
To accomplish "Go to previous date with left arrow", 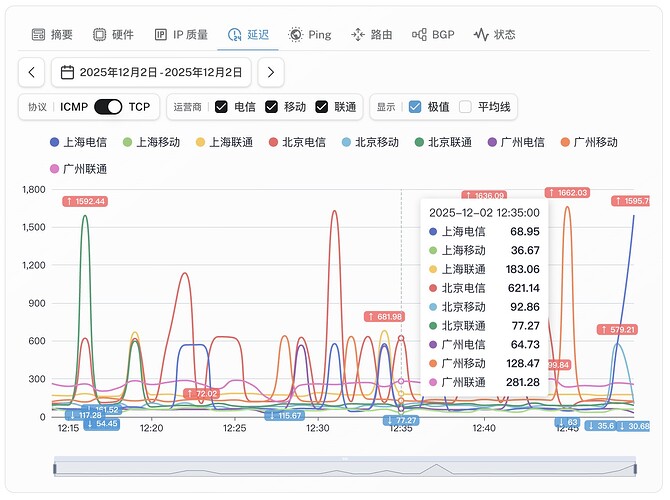I will click(32, 72).
